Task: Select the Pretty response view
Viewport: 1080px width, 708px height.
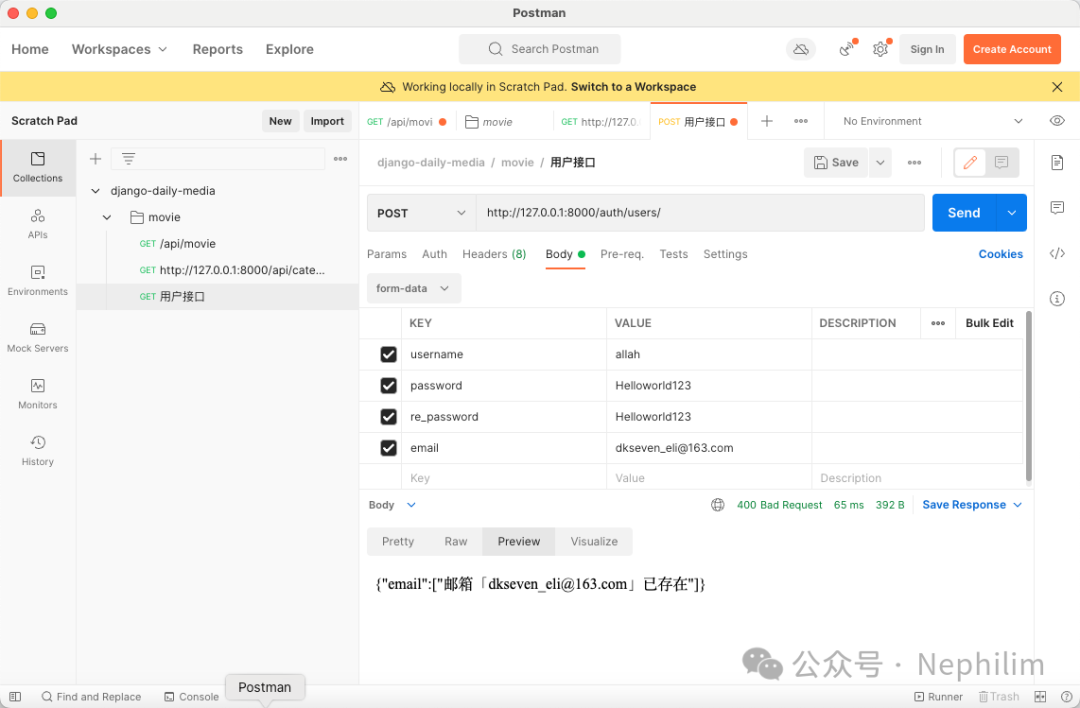Action: [x=398, y=541]
